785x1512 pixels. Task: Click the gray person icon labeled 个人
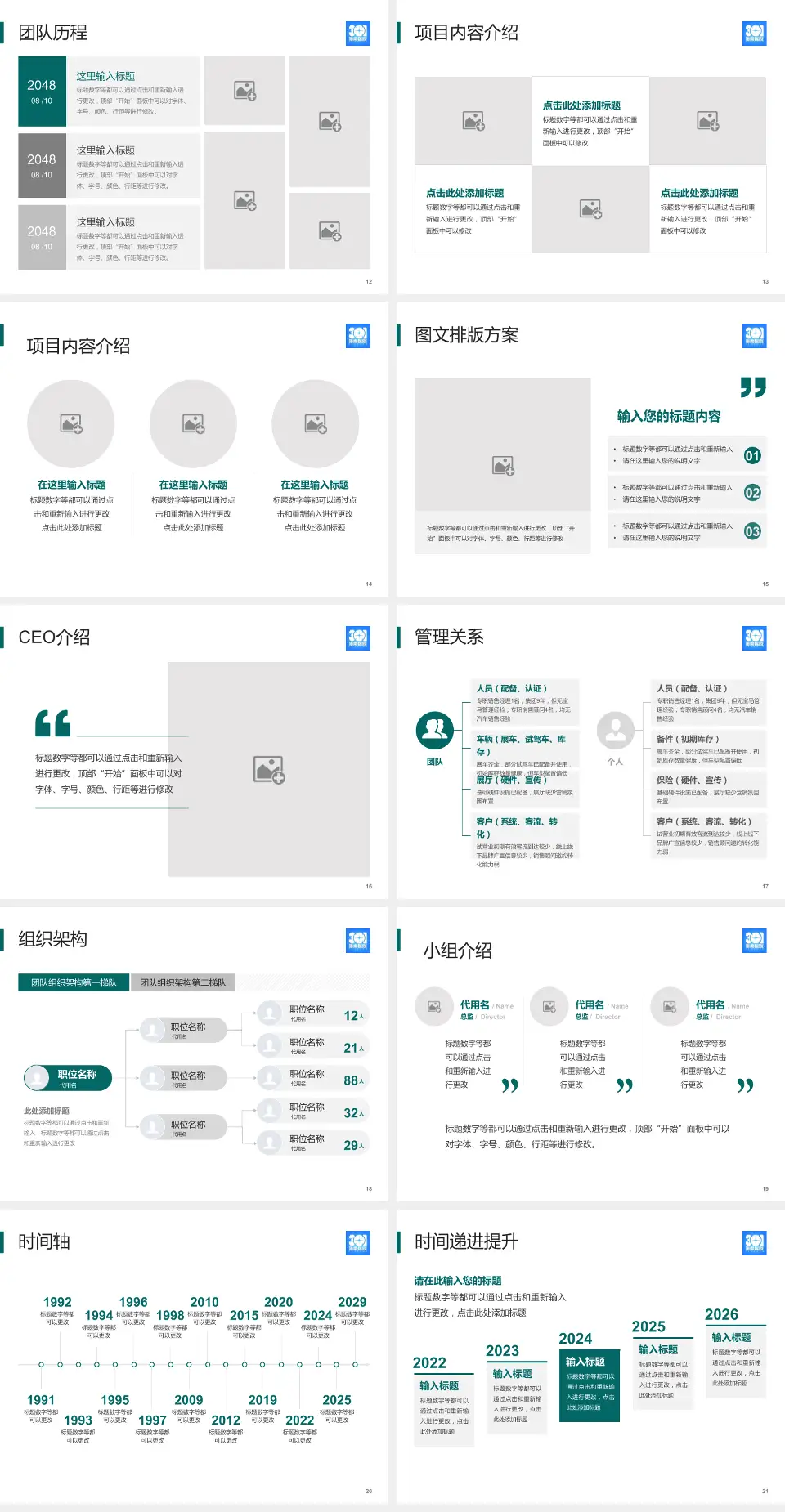pyautogui.click(x=615, y=730)
